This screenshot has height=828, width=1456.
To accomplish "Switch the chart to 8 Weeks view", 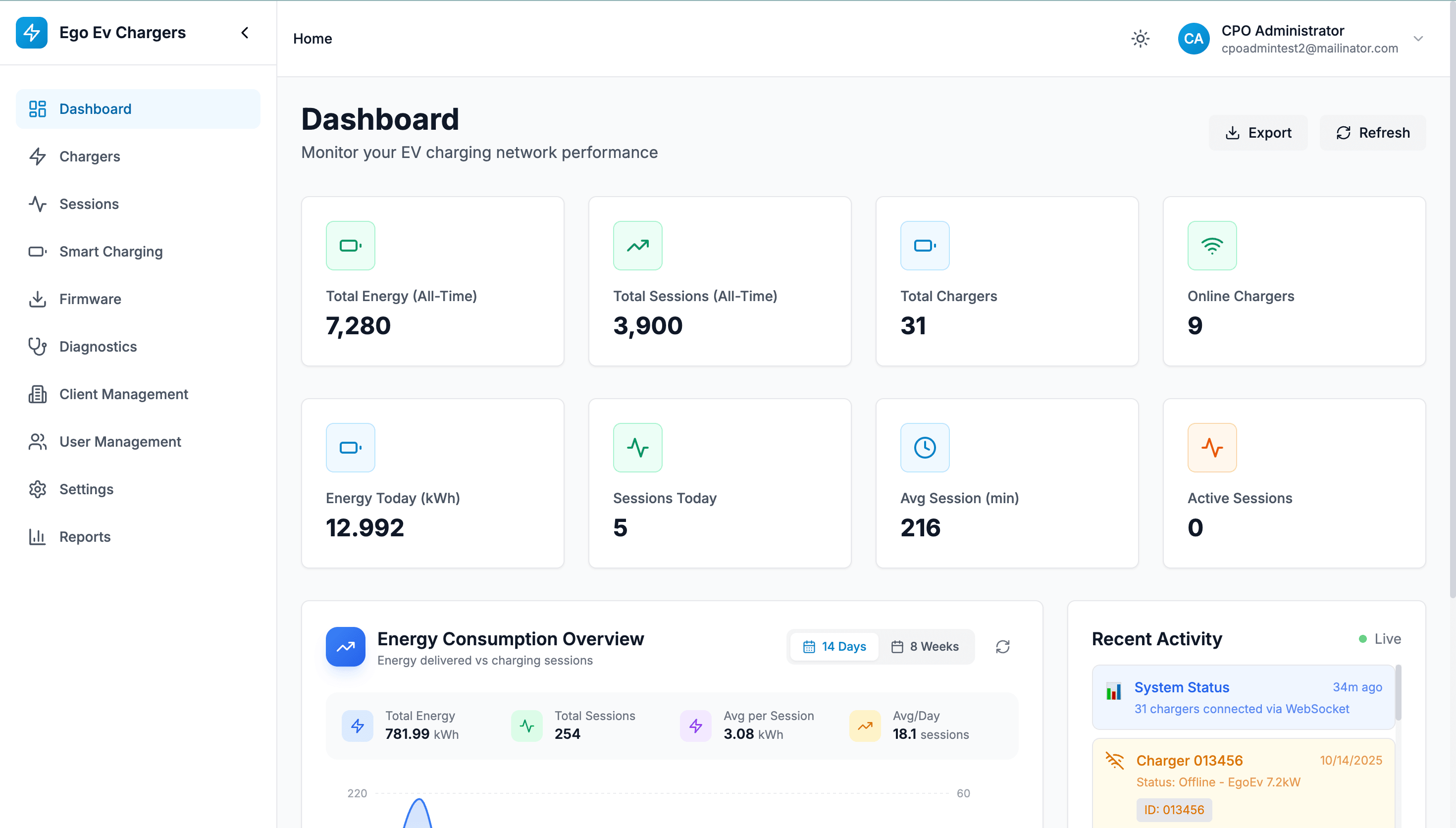I will 926,647.
